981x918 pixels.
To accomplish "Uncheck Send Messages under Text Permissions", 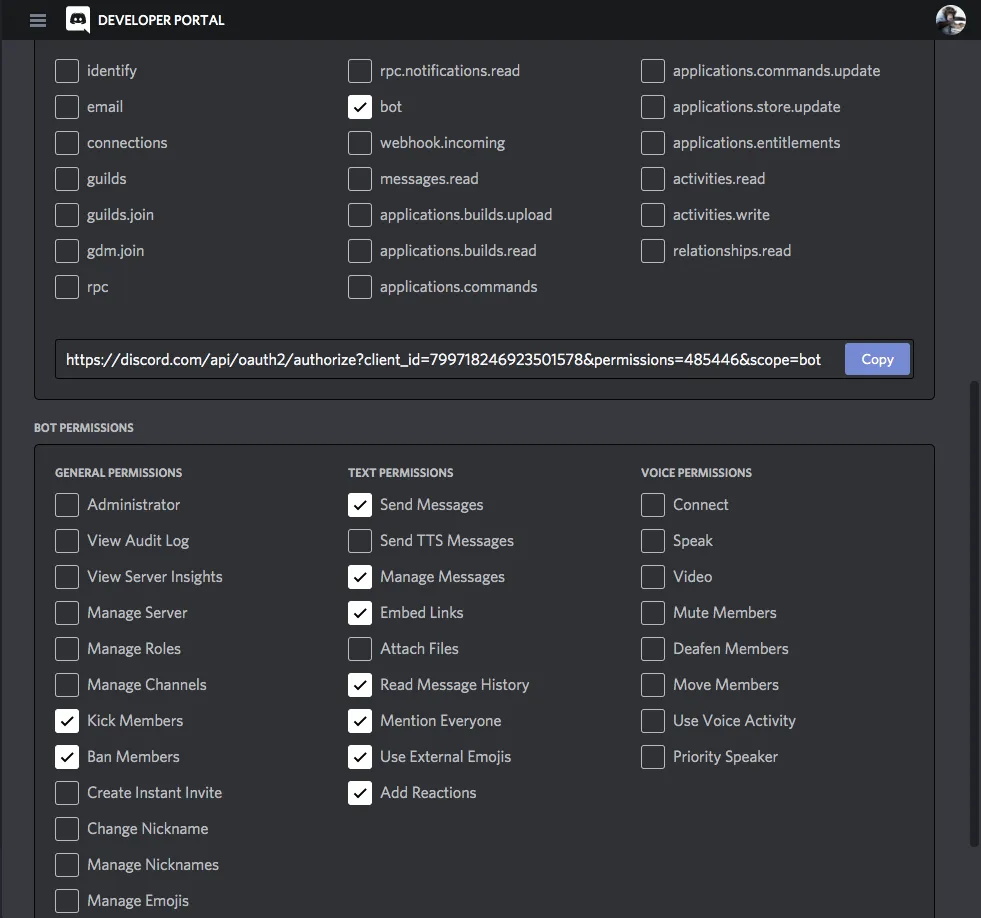I will [x=359, y=504].
